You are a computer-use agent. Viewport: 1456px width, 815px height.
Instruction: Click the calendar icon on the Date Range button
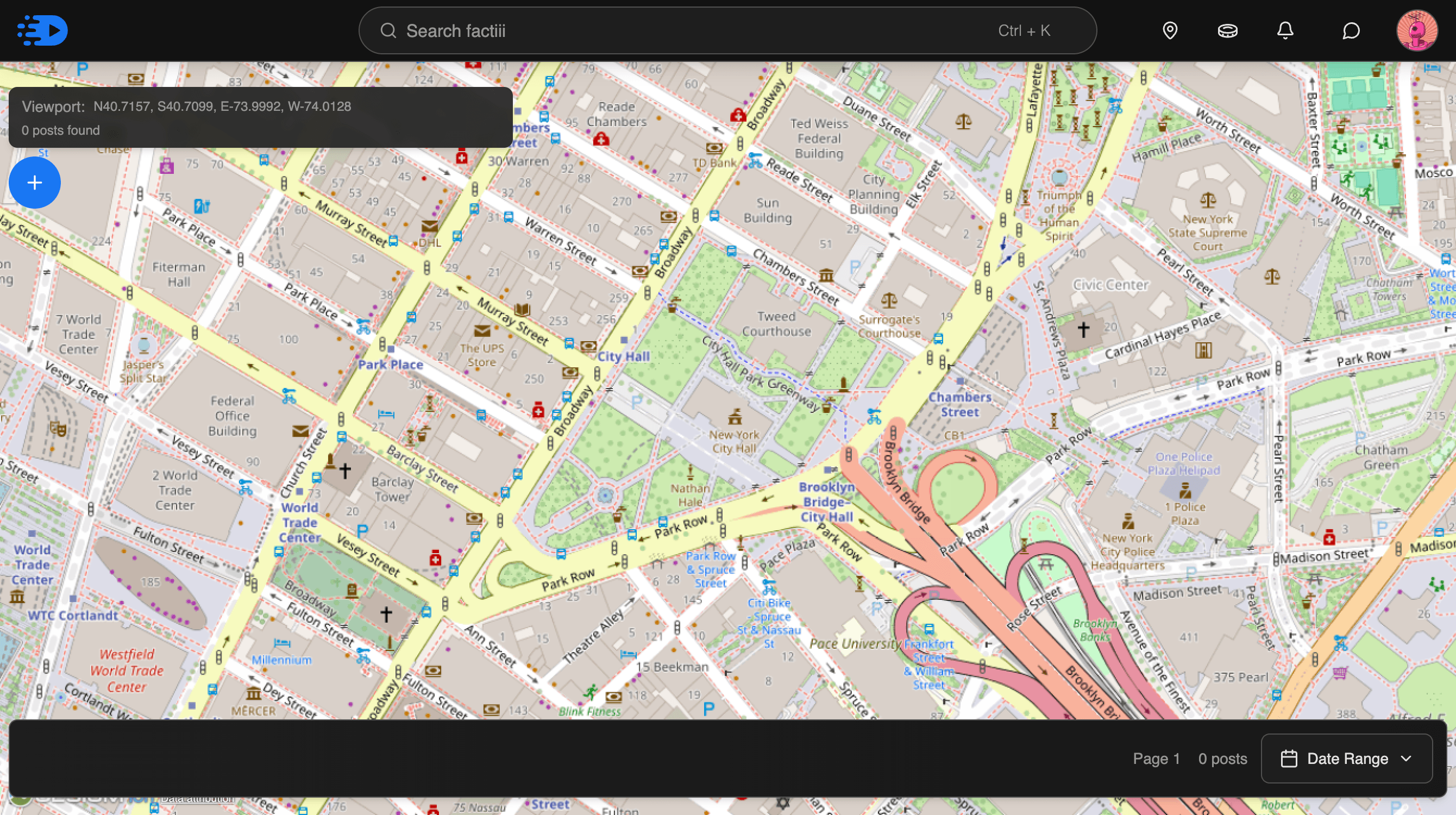[1289, 759]
